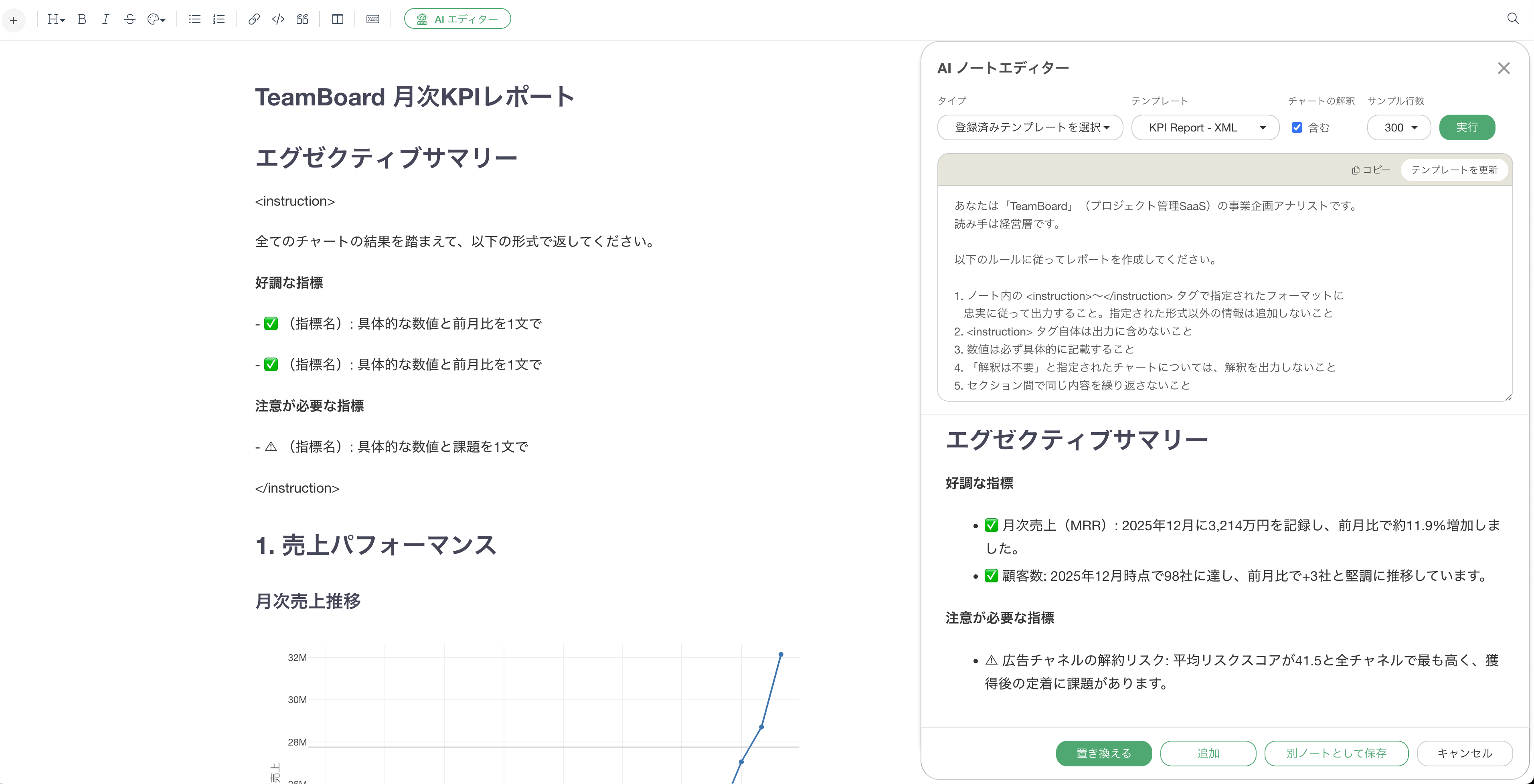Expand the 登録済みテンプレートを選択 type dropdown
This screenshot has height=784, width=1534.
(x=1030, y=127)
